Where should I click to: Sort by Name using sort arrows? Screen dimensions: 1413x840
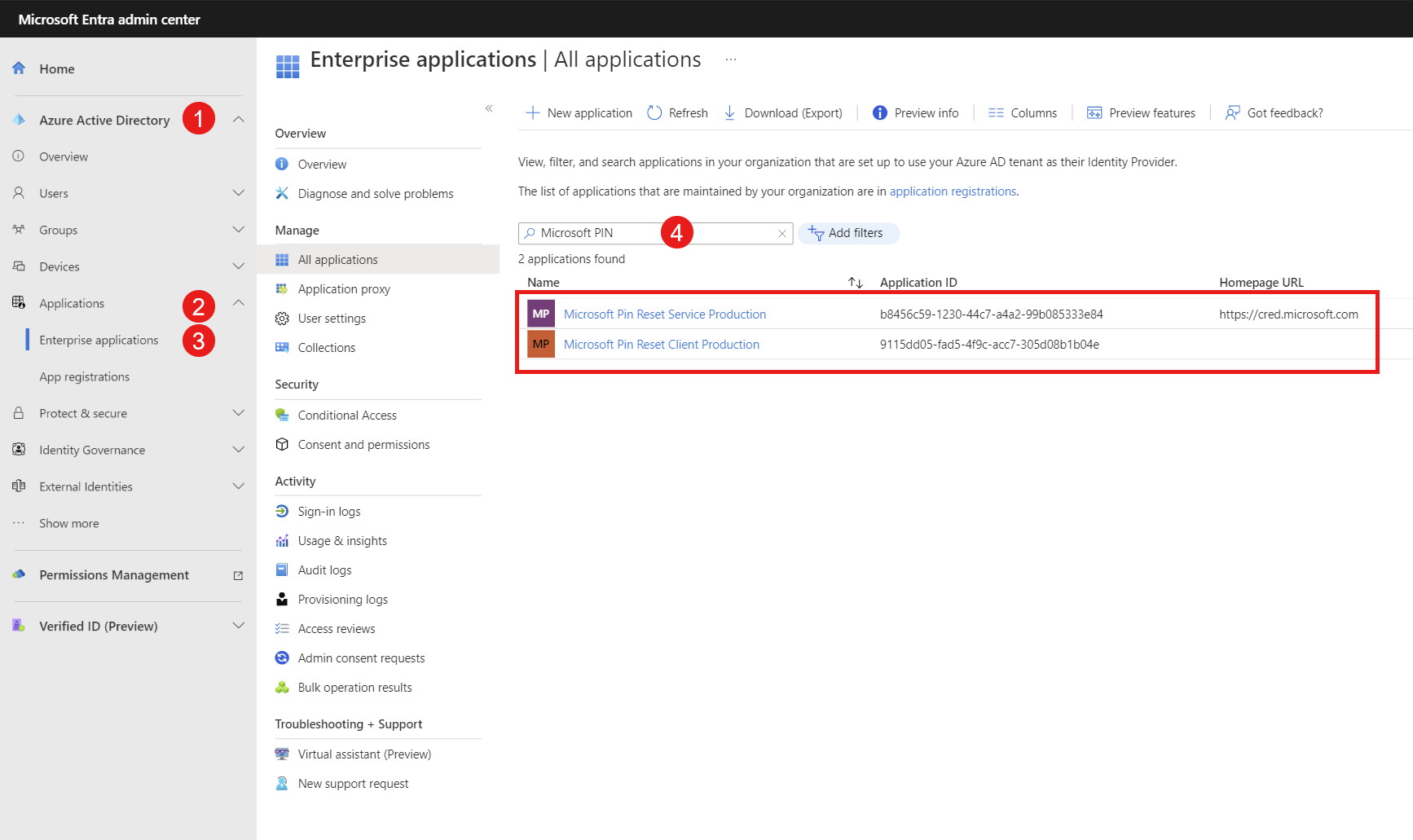click(856, 283)
